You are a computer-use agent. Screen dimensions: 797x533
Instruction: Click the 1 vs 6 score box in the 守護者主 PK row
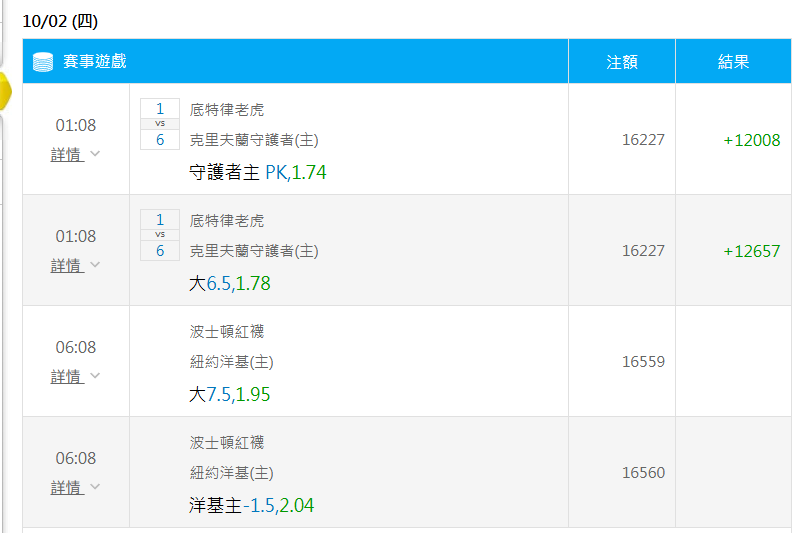[x=159, y=124]
